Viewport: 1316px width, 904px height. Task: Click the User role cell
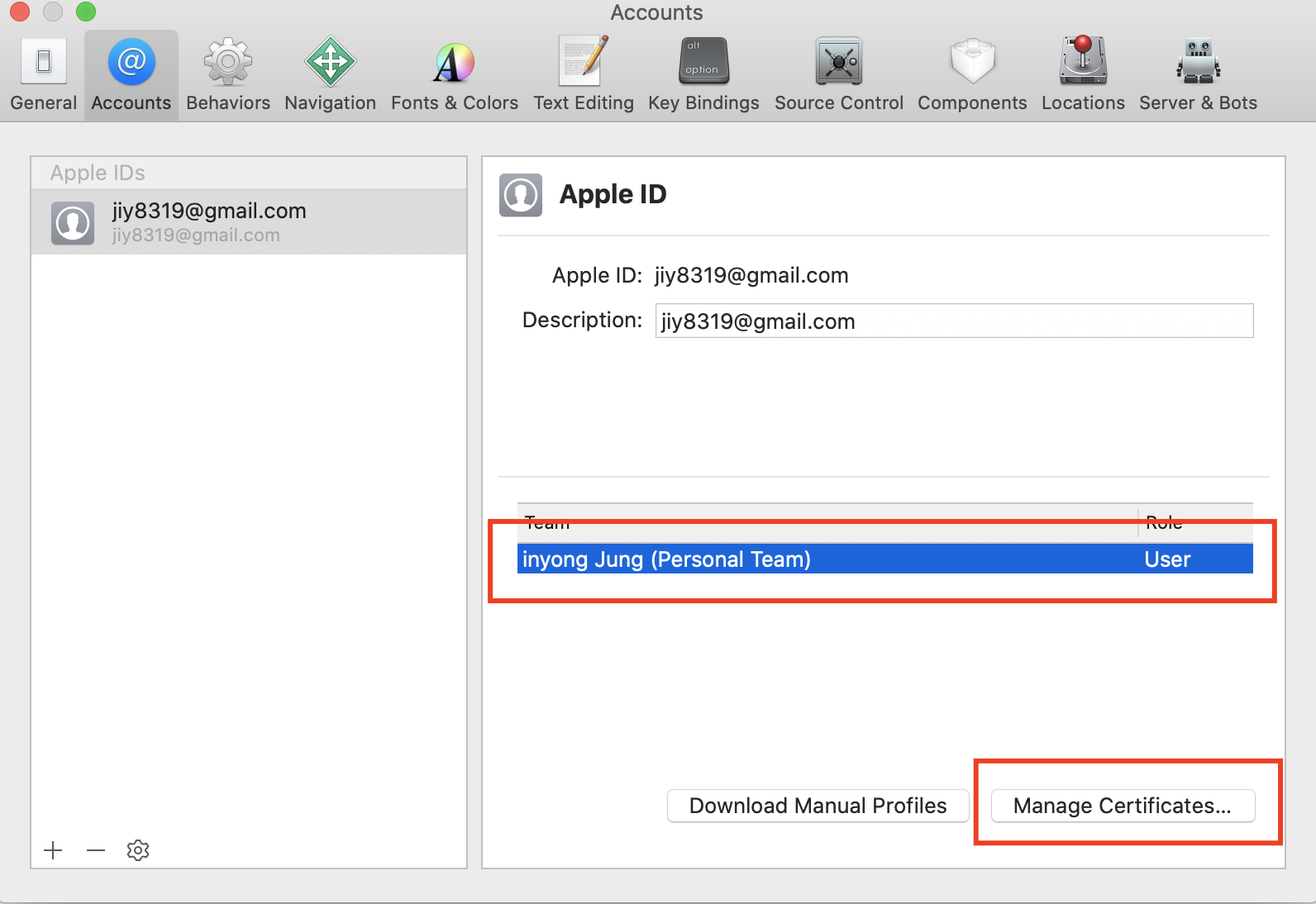coord(1167,559)
